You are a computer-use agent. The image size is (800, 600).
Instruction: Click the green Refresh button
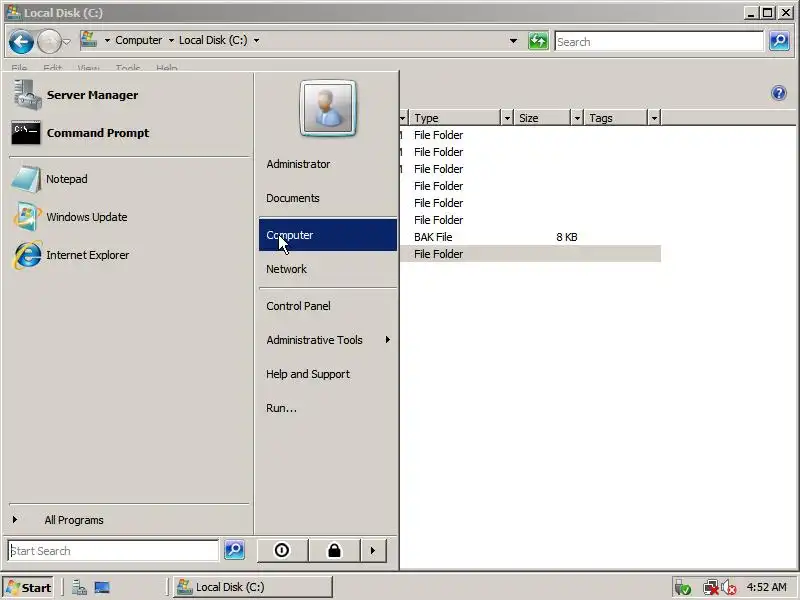(x=538, y=41)
